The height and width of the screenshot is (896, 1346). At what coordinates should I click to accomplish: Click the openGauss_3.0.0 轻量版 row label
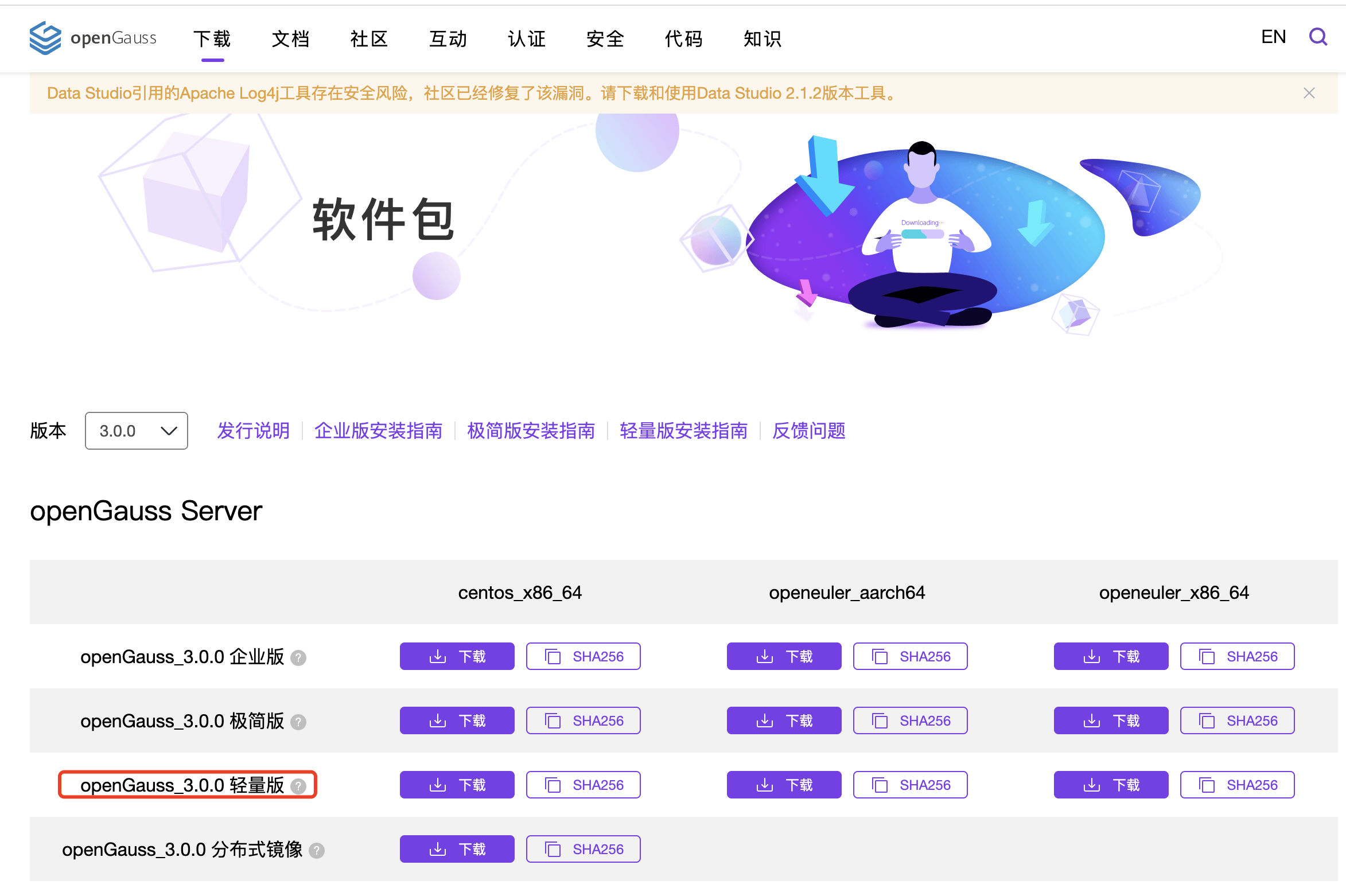[x=182, y=785]
